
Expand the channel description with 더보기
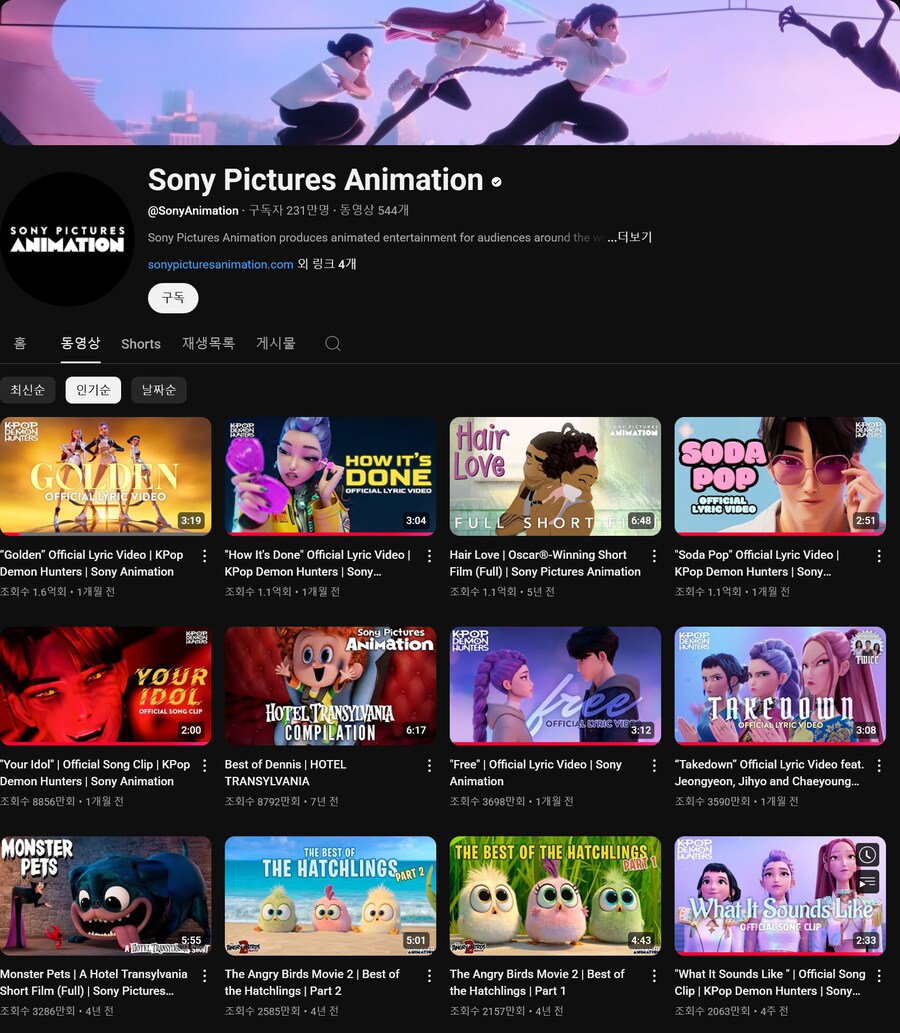pyautogui.click(x=629, y=237)
